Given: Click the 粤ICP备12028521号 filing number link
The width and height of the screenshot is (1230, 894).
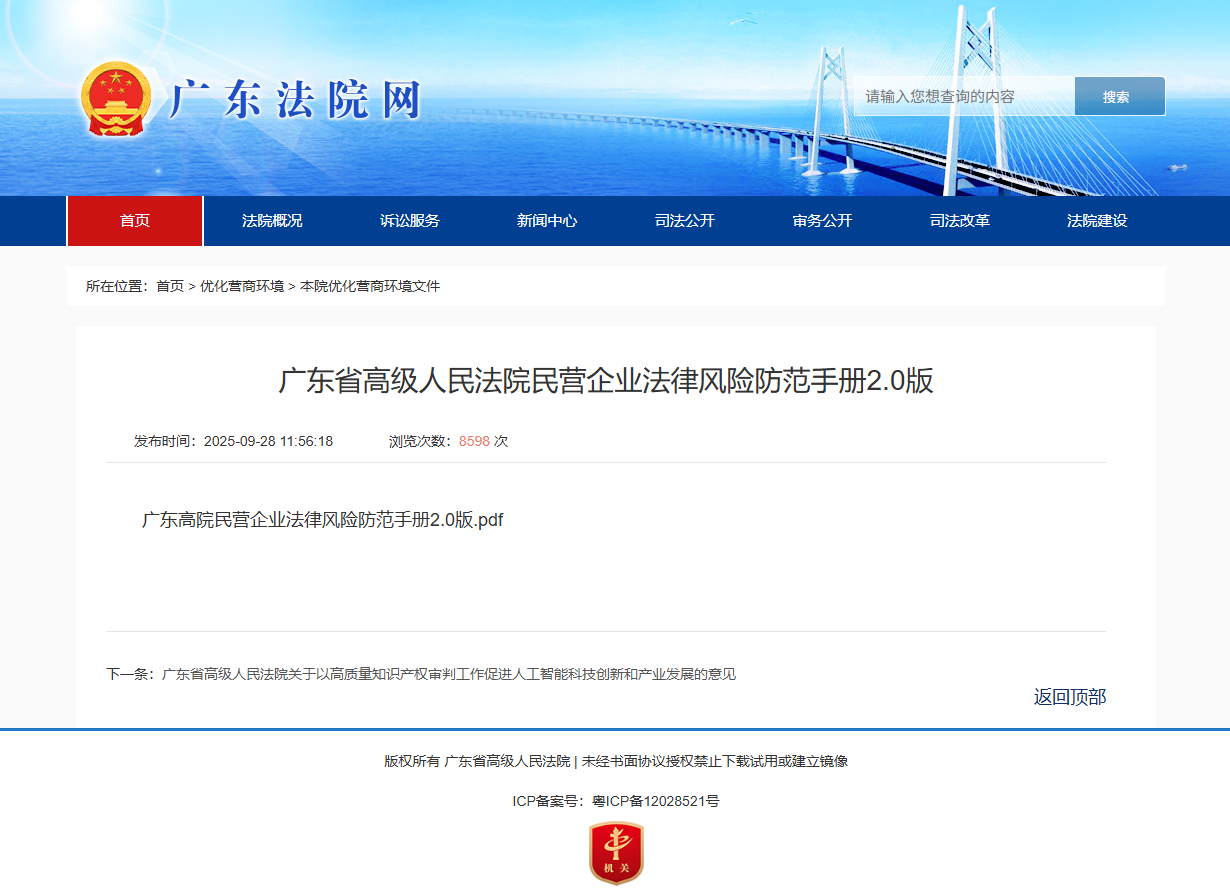Looking at the screenshot, I should (x=655, y=801).
